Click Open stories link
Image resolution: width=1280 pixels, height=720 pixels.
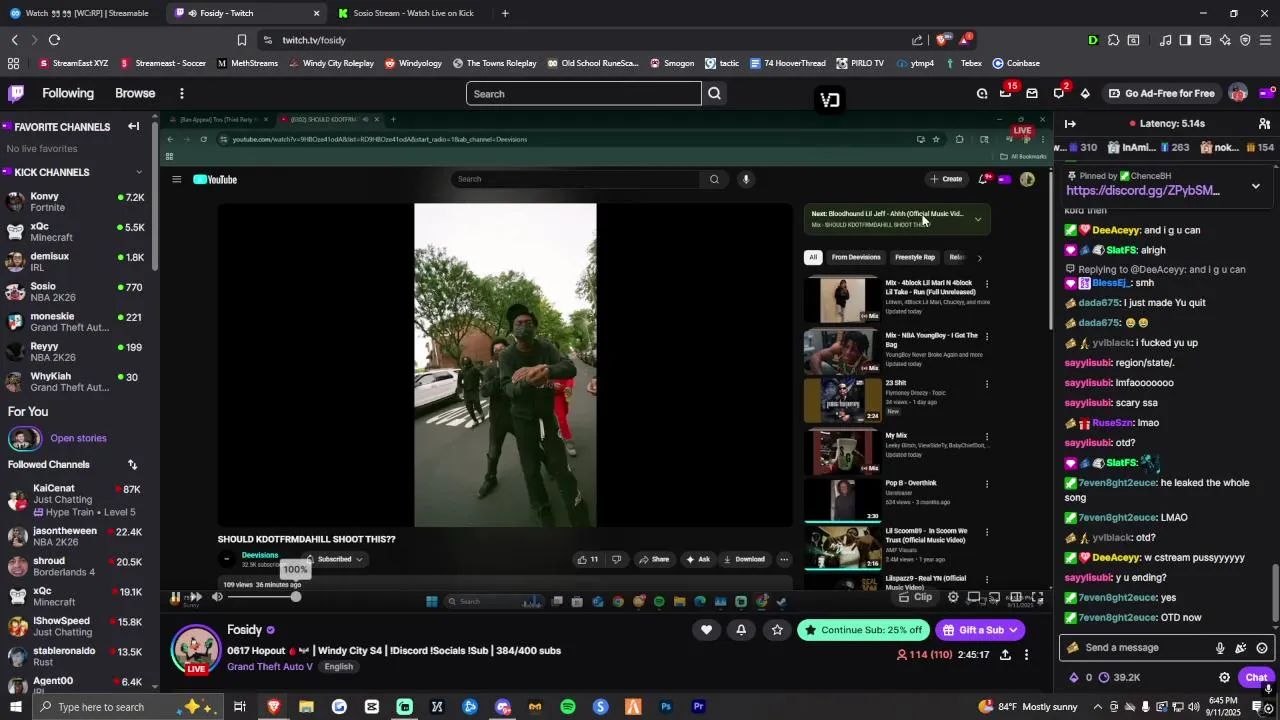click(78, 438)
